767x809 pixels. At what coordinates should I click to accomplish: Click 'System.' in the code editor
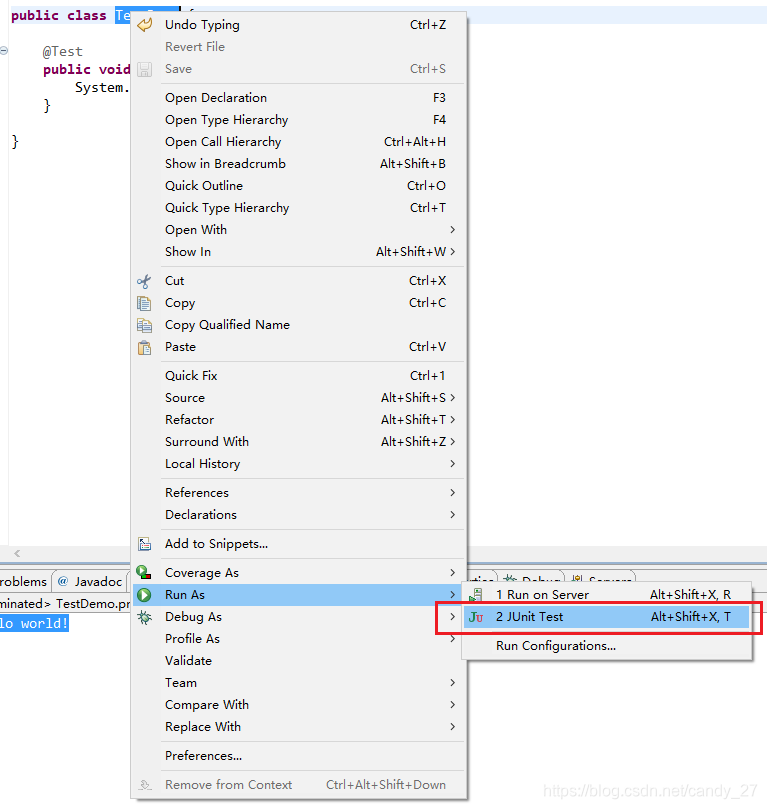[102, 88]
